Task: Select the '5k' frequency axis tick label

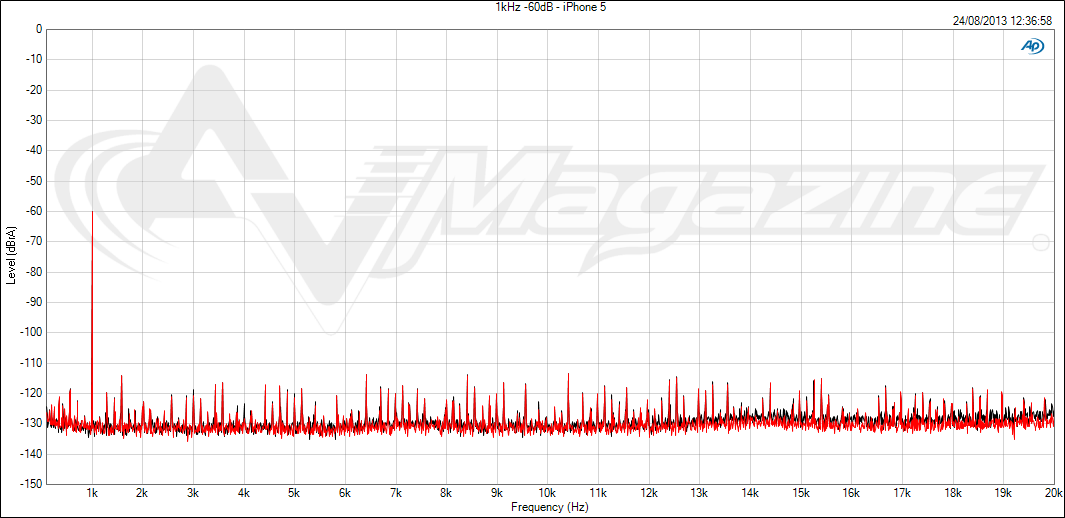Action: coord(294,492)
